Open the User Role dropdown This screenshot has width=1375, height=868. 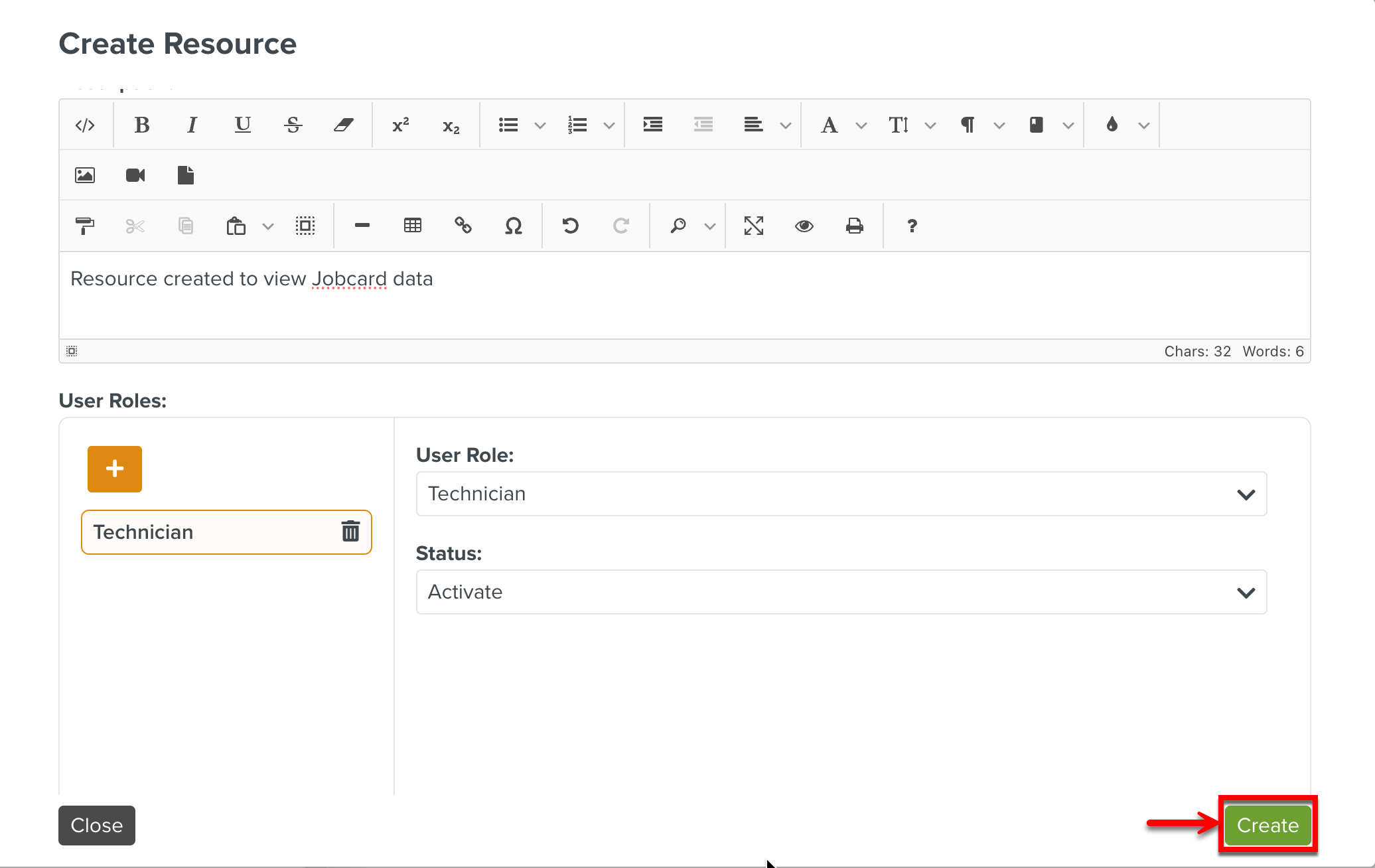(x=841, y=494)
